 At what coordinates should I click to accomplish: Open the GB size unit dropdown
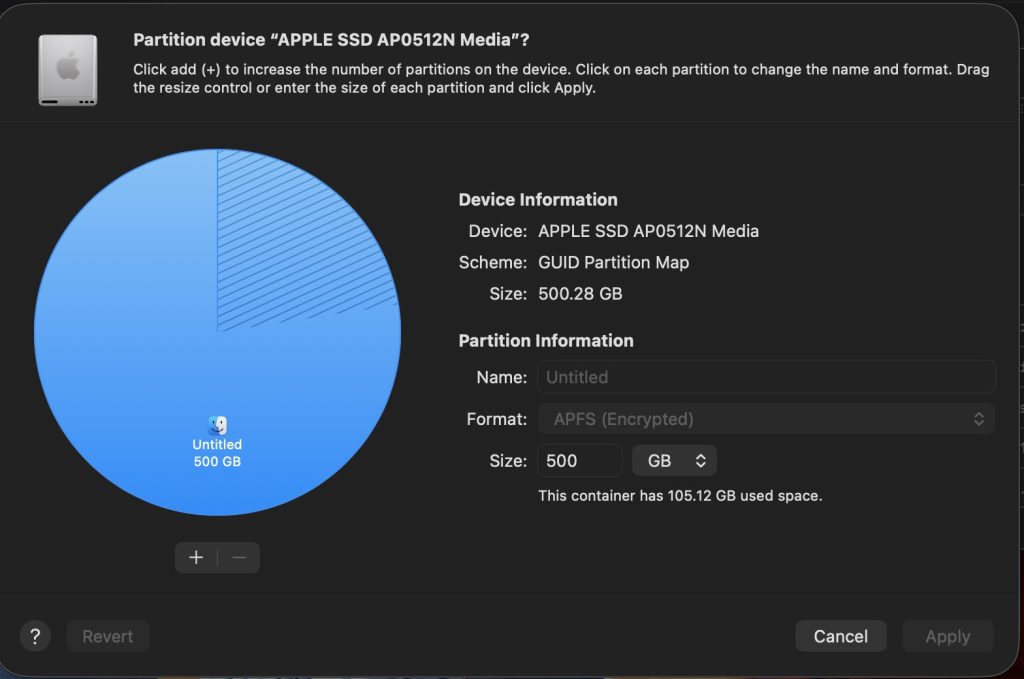tap(675, 461)
